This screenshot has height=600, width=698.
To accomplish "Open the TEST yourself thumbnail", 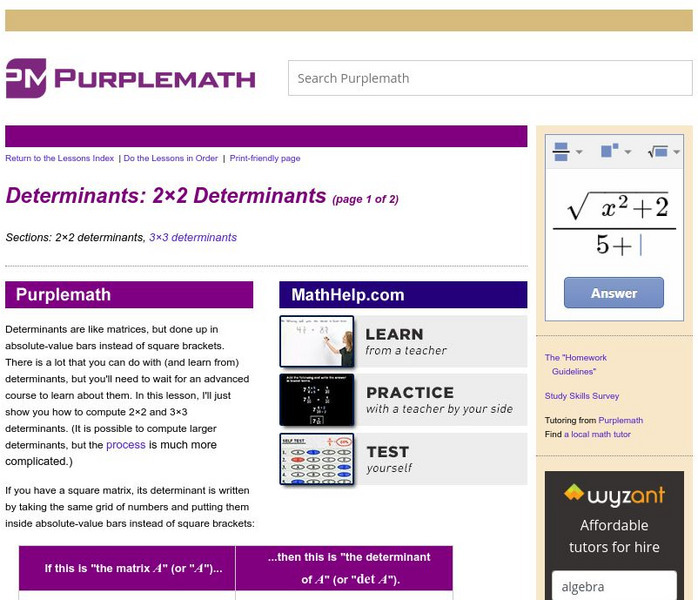I will coord(317,459).
